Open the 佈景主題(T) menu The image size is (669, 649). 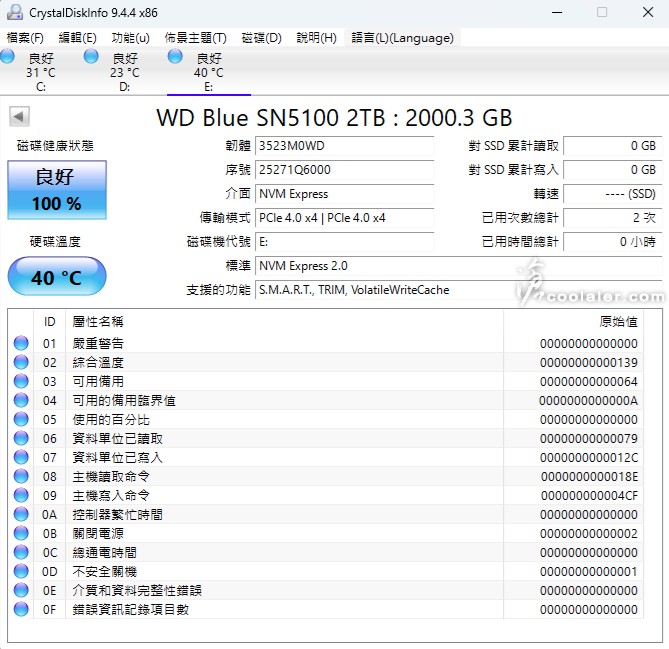tap(195, 38)
